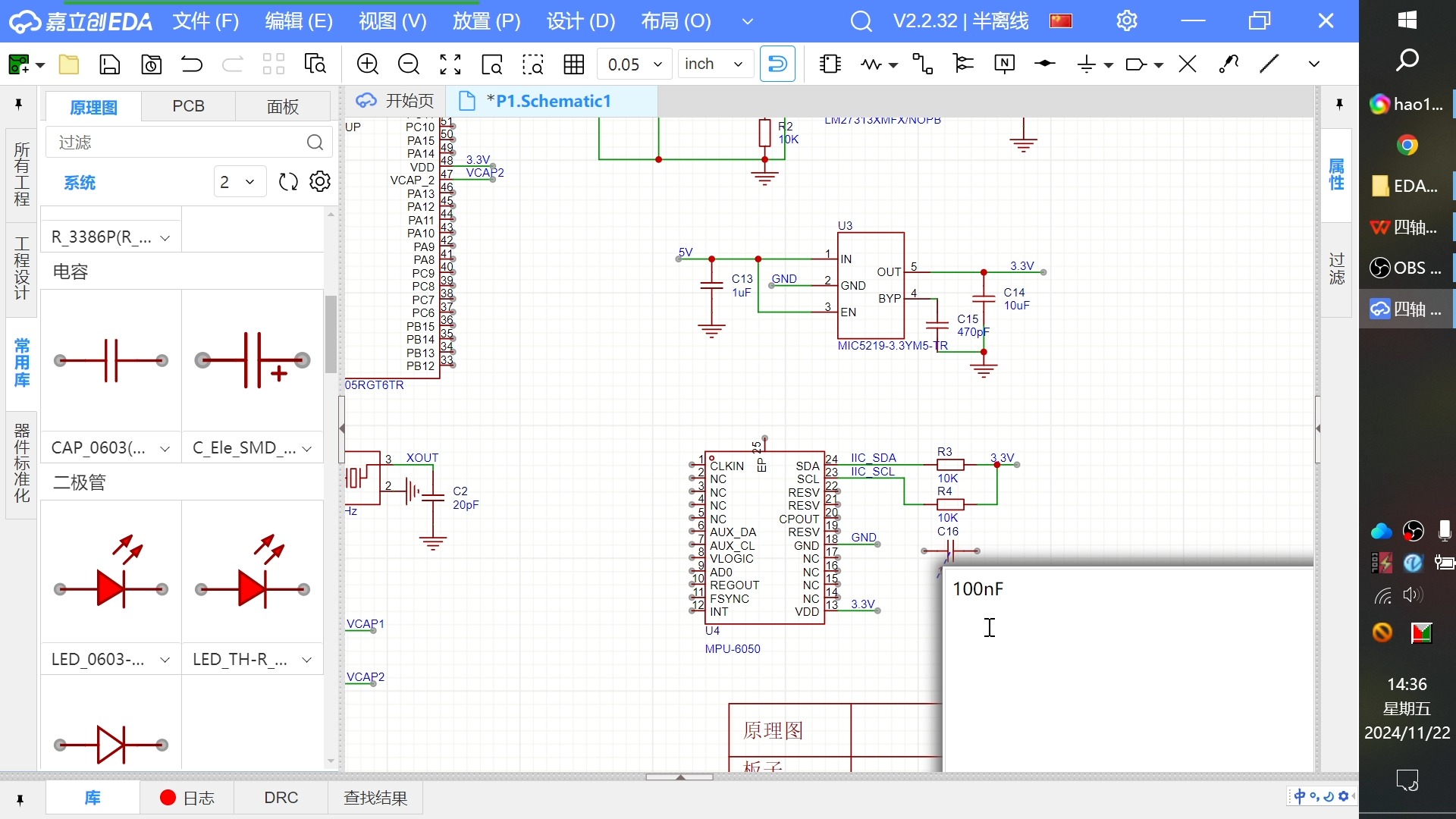Expand the LED_TH-R component dropdown
This screenshot has width=1456, height=819.
[306, 659]
